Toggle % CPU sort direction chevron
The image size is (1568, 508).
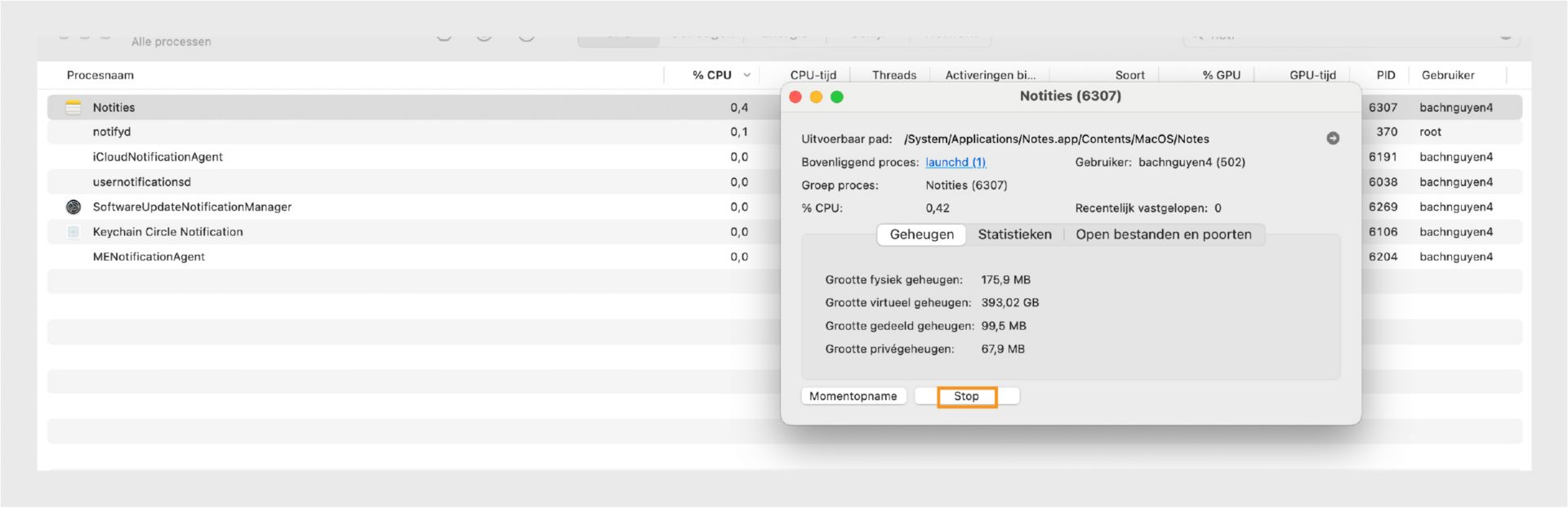click(x=746, y=75)
